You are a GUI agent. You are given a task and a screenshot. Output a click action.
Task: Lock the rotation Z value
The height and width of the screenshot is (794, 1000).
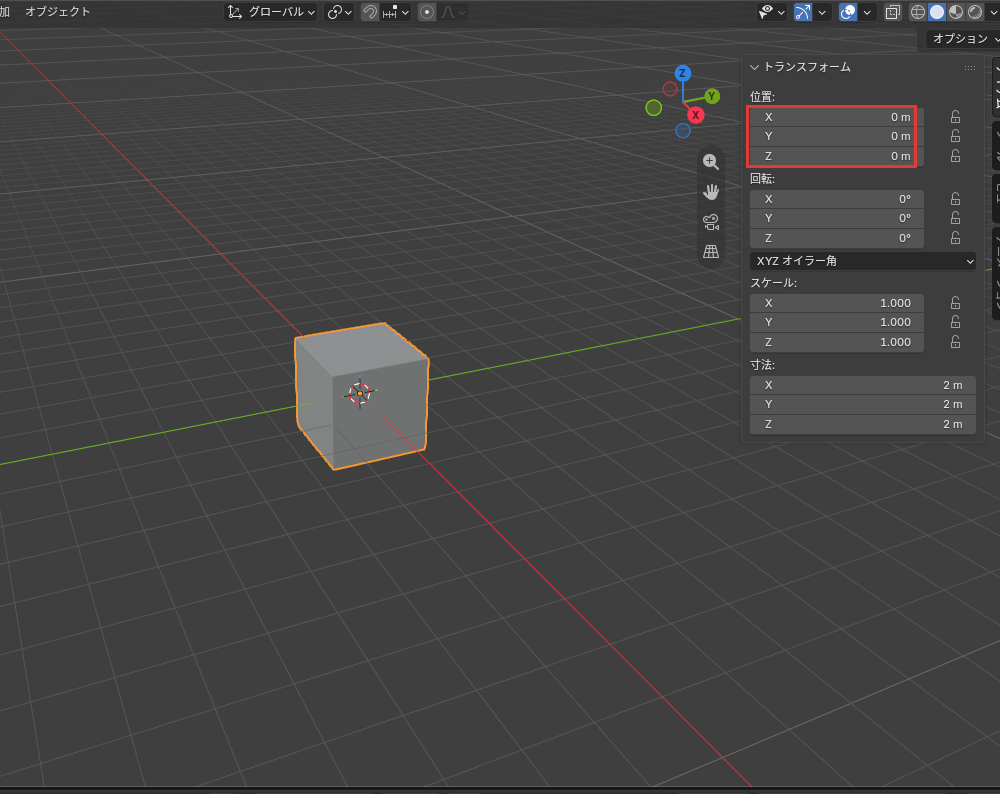(955, 238)
